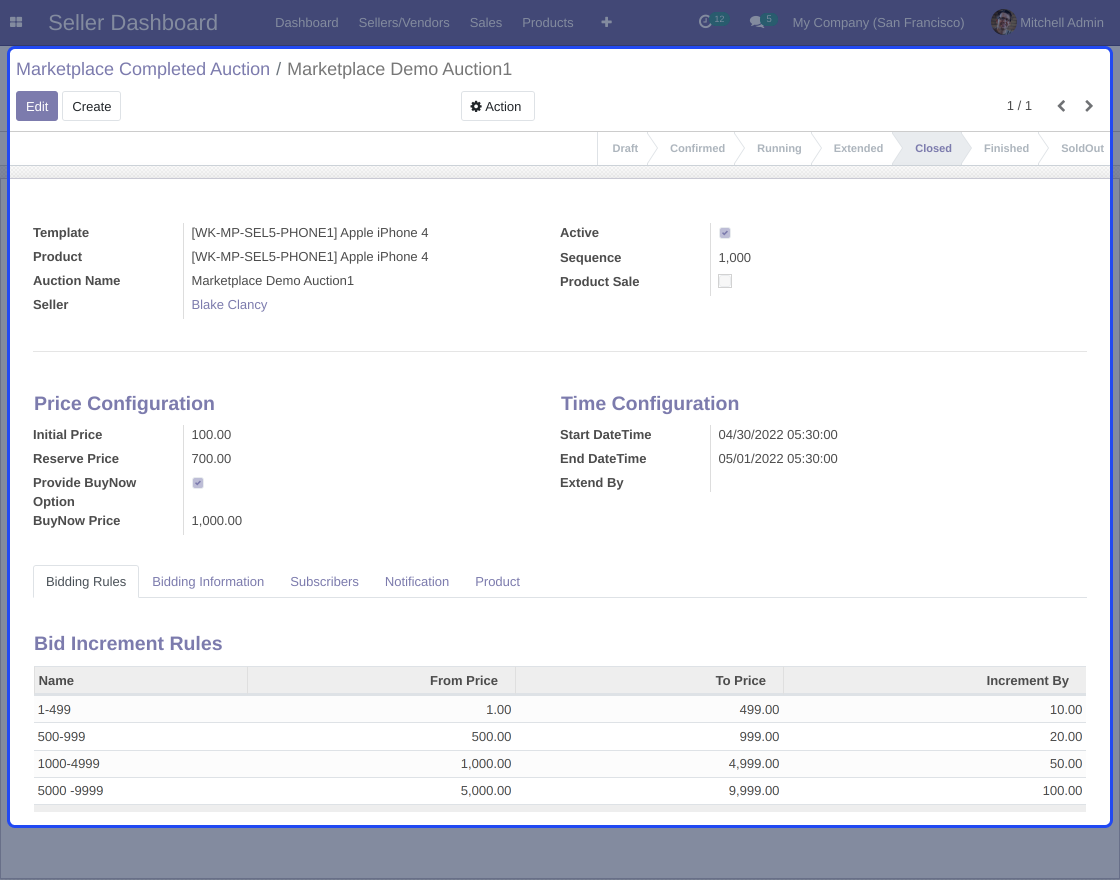Image resolution: width=1120 pixels, height=880 pixels.
Task: Click the 1 / 1 pager counter
Action: (x=1019, y=106)
